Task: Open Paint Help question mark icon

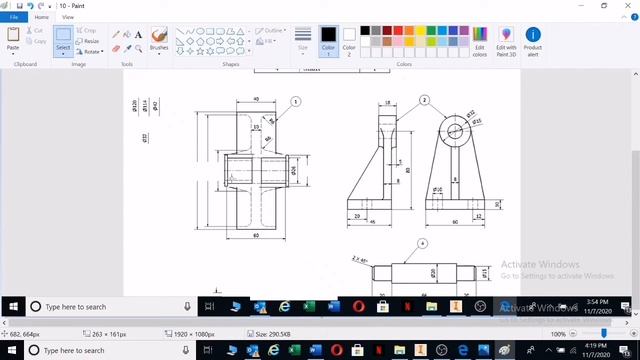Action: point(635,17)
